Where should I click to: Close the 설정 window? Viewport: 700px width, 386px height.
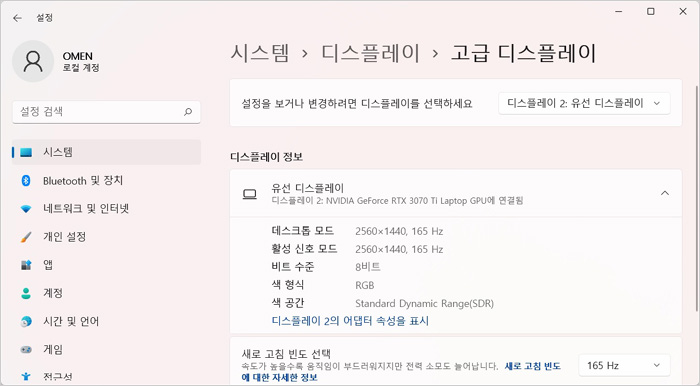[x=683, y=12]
